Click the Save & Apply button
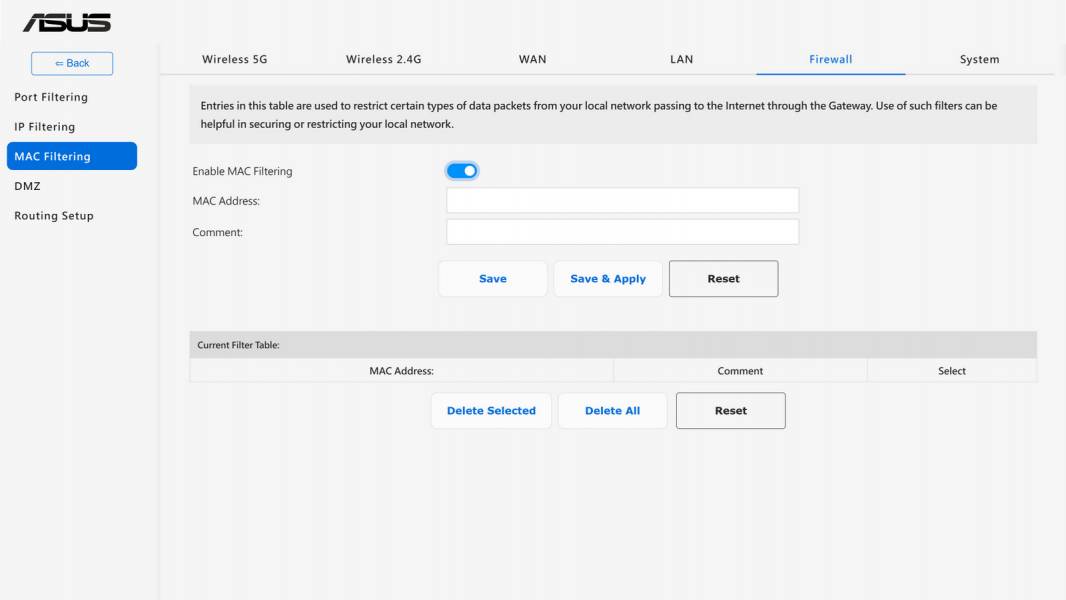Viewport: 1066px width, 600px height. (x=608, y=279)
